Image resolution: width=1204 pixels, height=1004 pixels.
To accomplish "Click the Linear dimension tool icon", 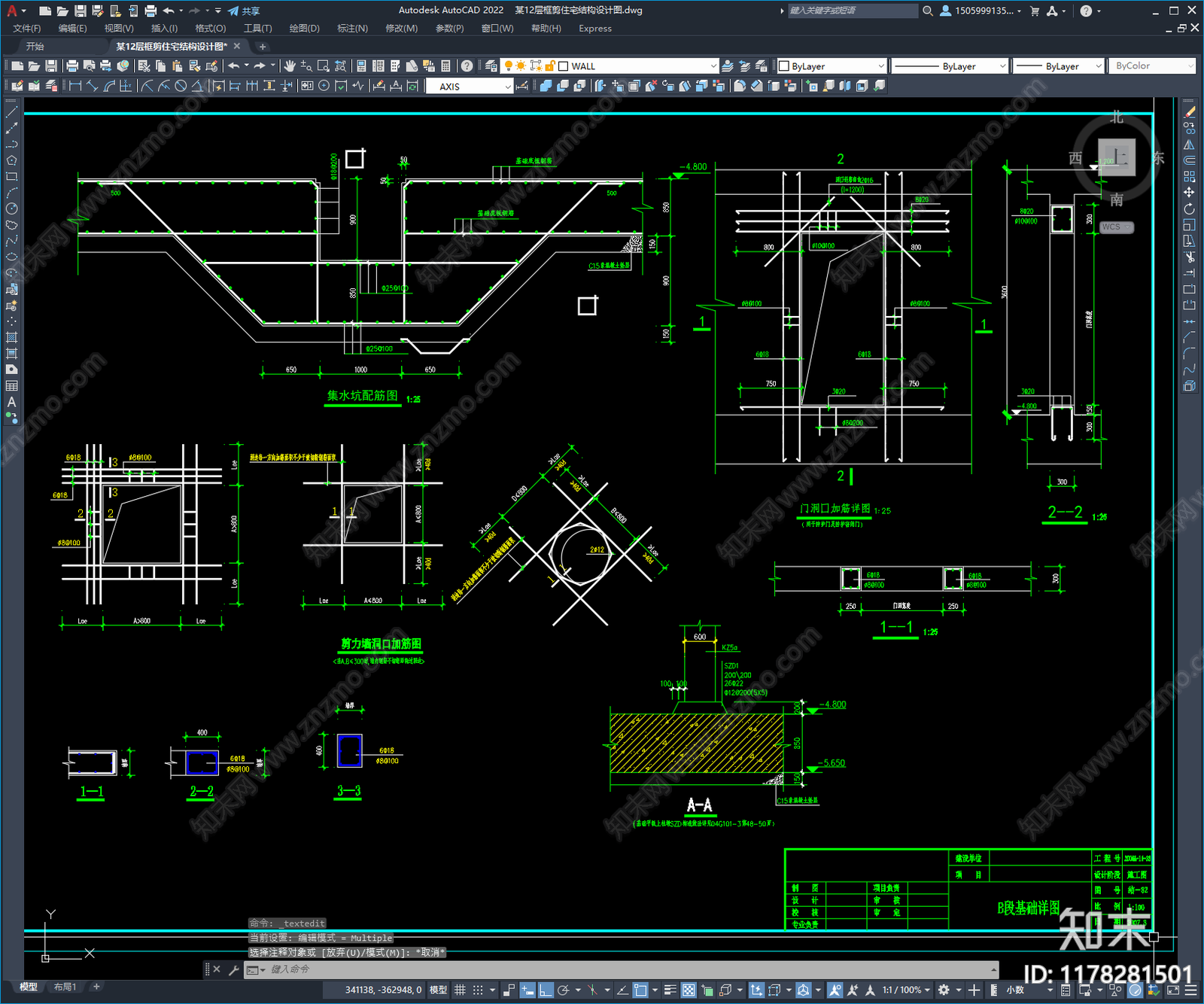I will click(x=75, y=86).
